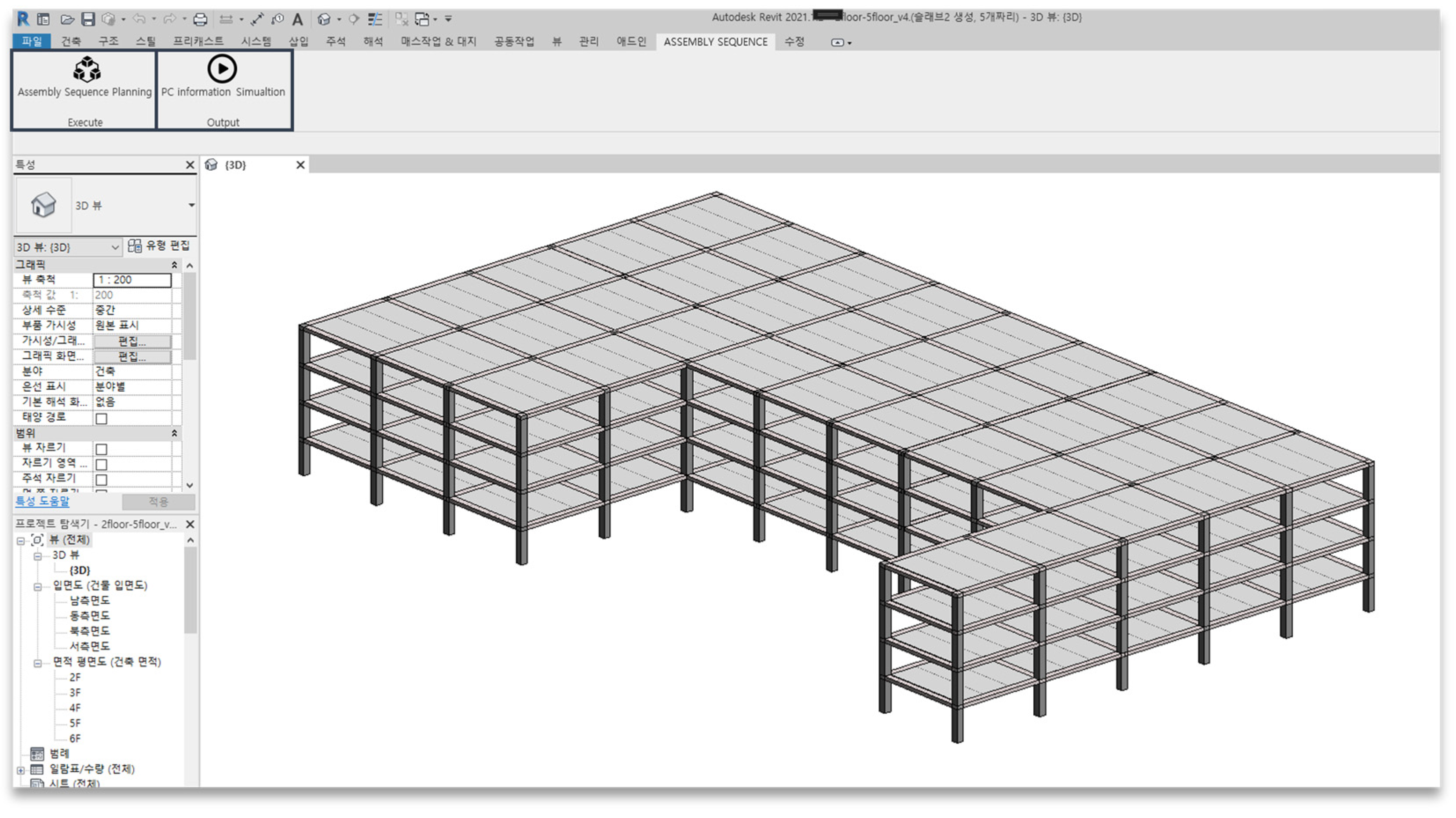Check the 주석 자르기 checkbox
The height and width of the screenshot is (818, 1456).
pos(101,480)
